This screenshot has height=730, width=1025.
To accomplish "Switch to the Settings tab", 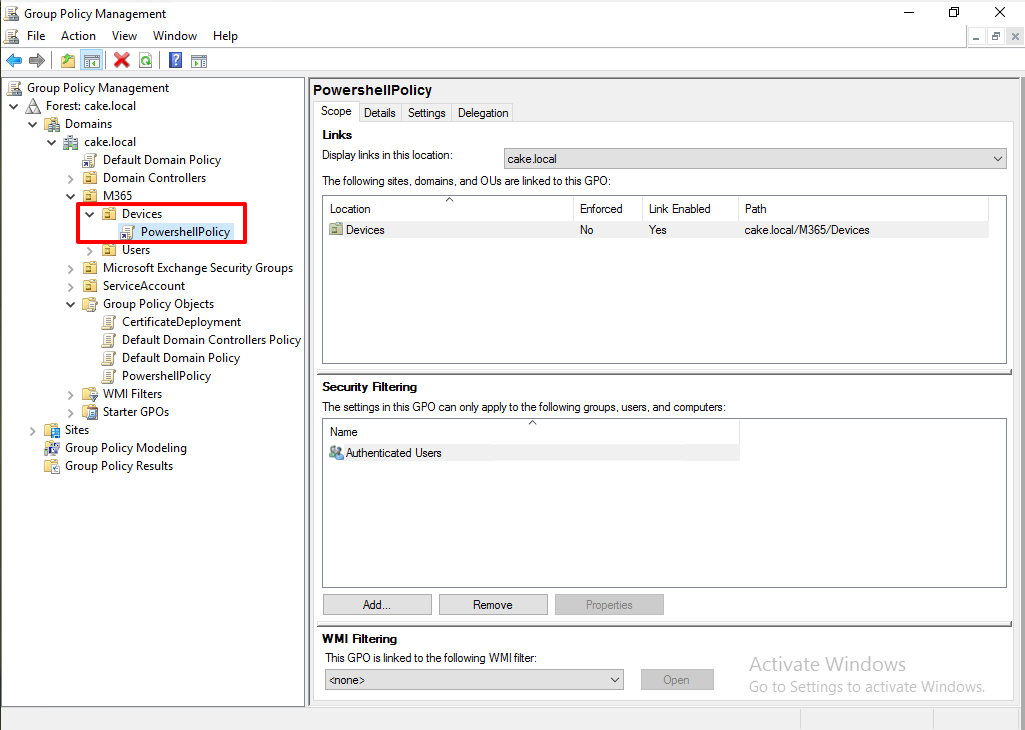I will point(427,112).
